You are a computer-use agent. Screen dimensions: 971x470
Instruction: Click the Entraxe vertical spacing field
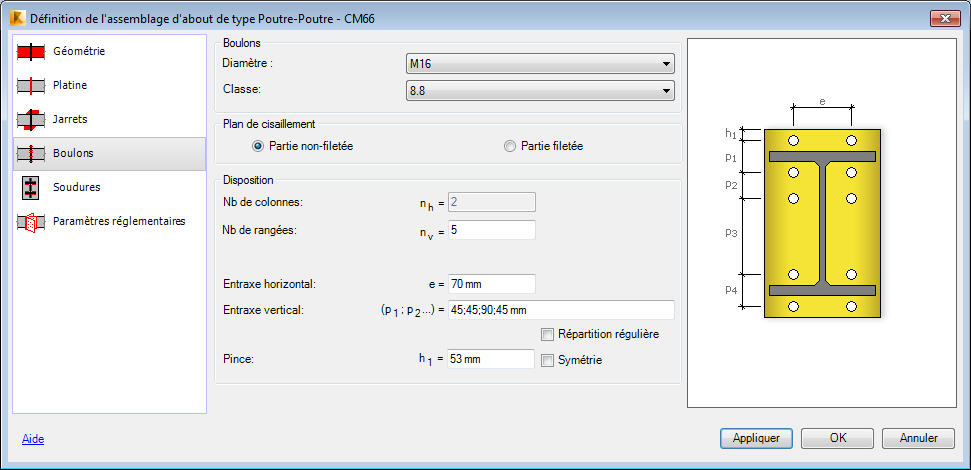[x=560, y=310]
